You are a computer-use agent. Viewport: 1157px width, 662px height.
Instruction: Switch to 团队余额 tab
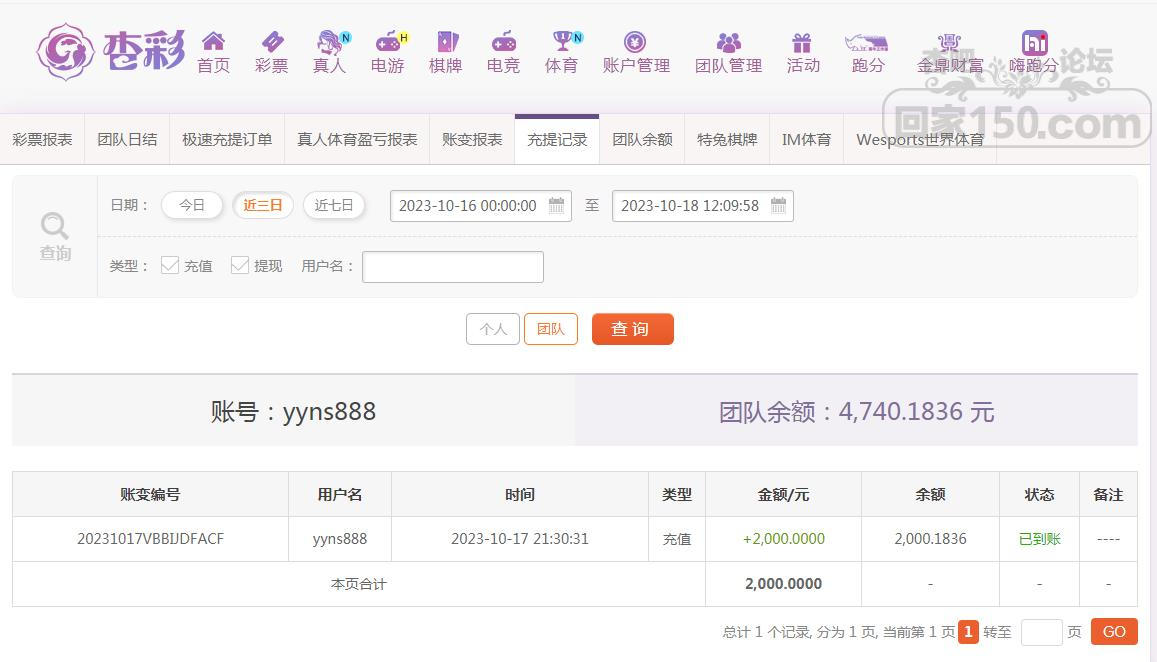coord(642,139)
